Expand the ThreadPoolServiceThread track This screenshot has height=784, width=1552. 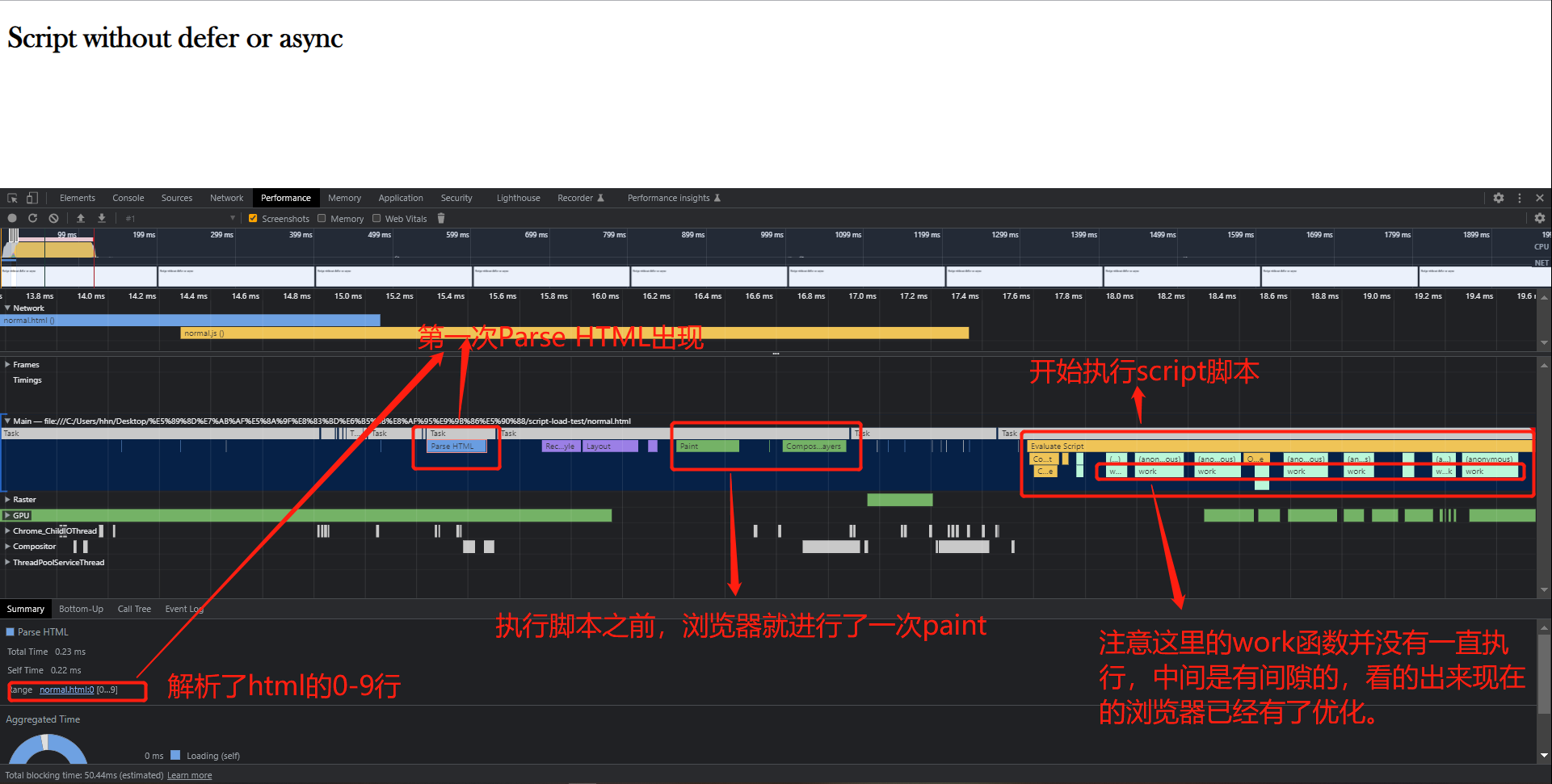pos(7,562)
